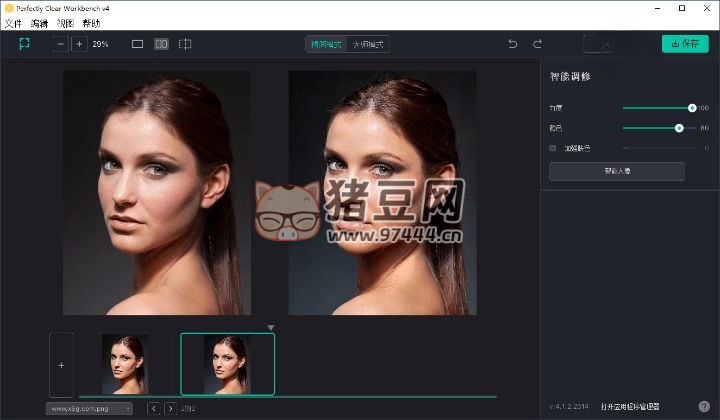Zoom out with the minus button
The width and height of the screenshot is (720, 420).
pyautogui.click(x=62, y=44)
